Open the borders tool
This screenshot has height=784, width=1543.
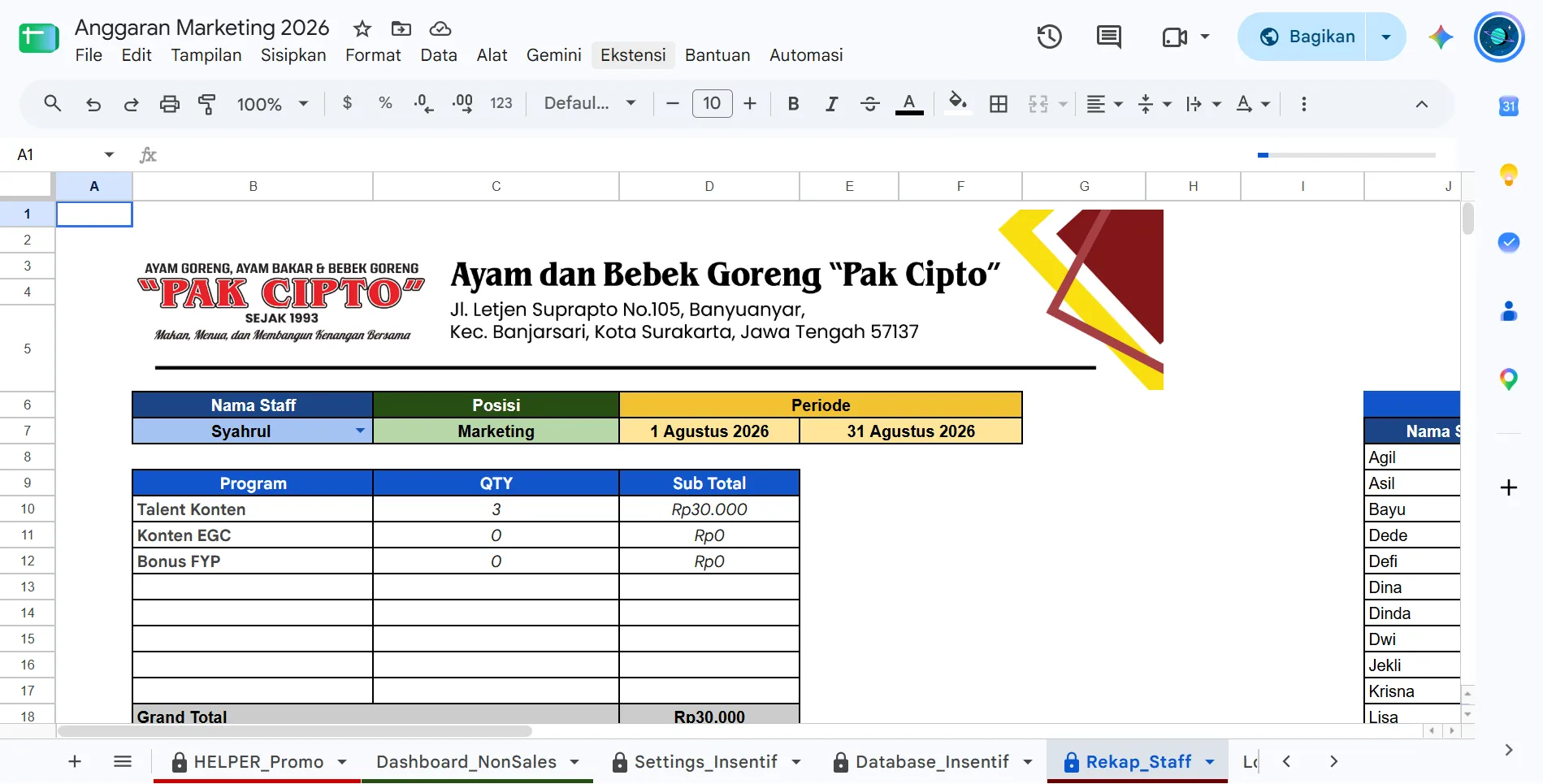click(x=999, y=104)
